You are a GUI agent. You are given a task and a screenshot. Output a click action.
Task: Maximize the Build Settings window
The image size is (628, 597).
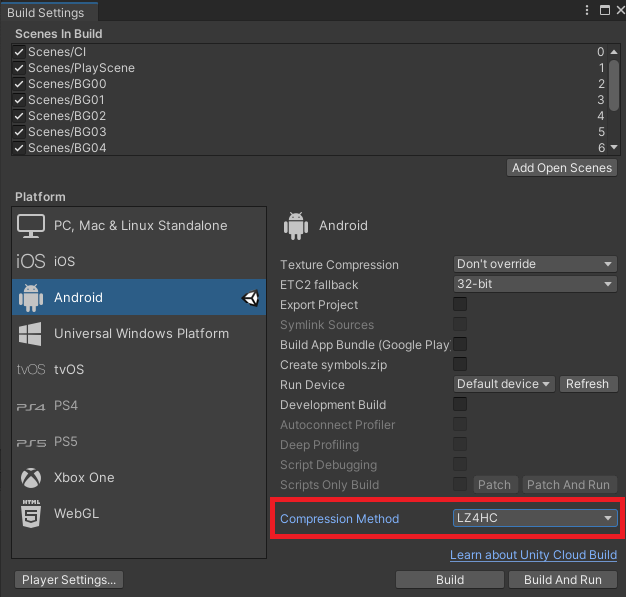(x=604, y=10)
